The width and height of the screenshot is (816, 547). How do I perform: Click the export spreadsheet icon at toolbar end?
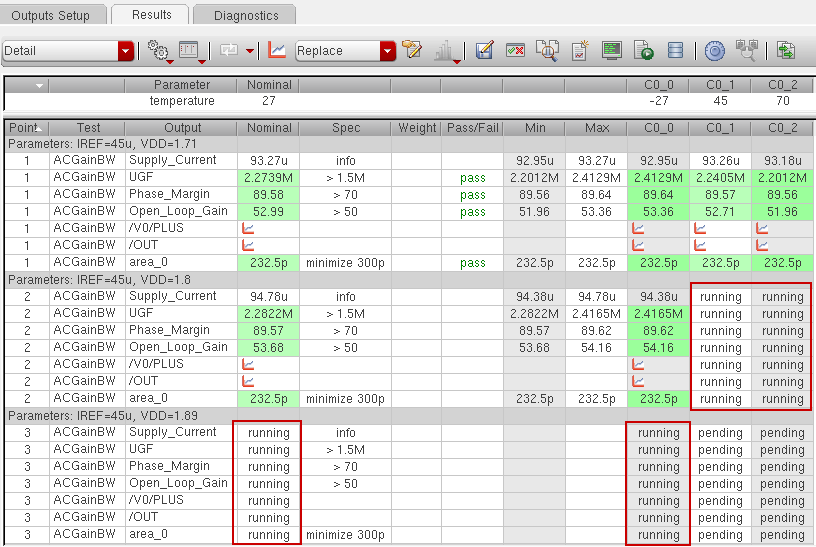tap(787, 50)
